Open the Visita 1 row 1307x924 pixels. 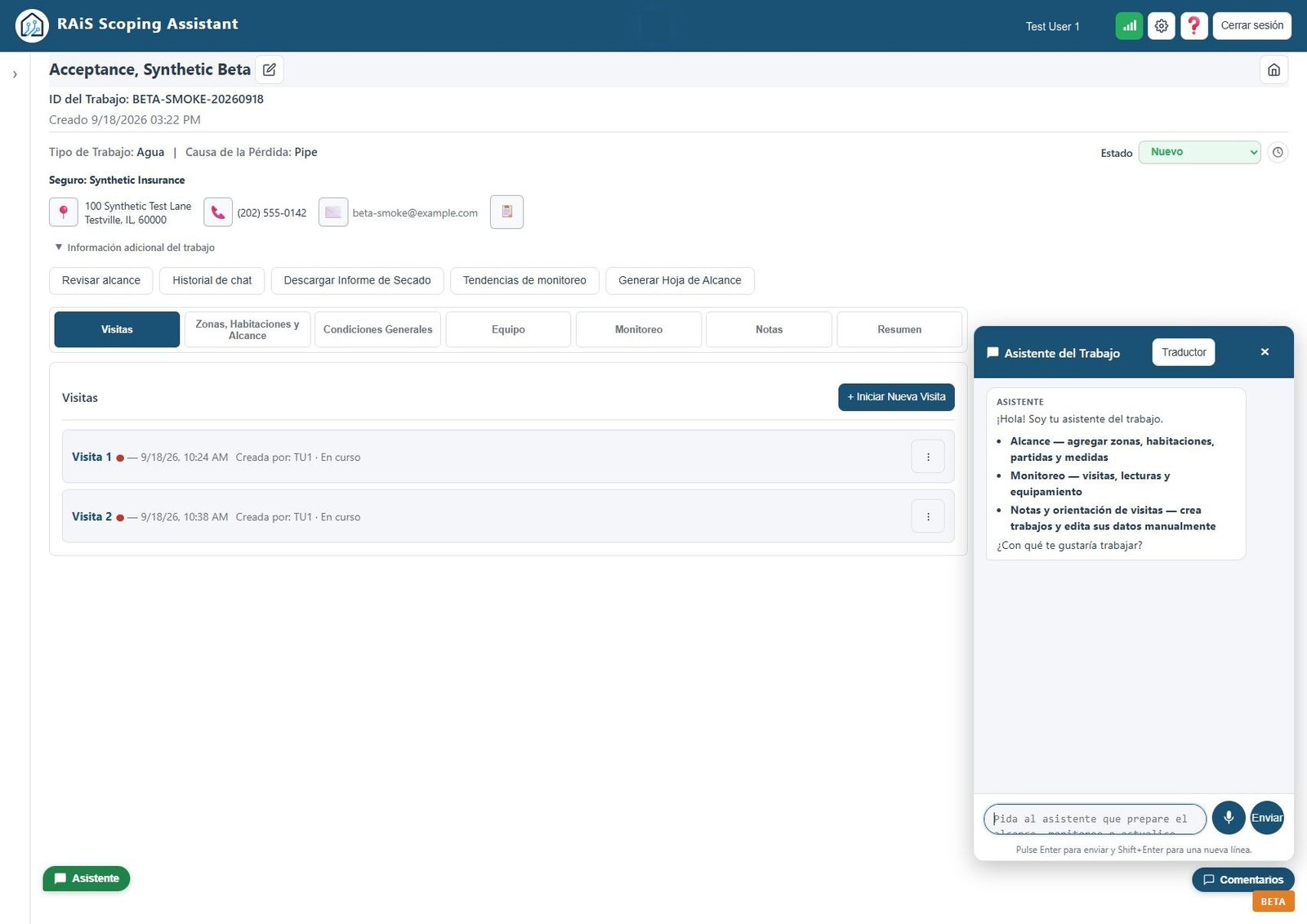pos(508,457)
